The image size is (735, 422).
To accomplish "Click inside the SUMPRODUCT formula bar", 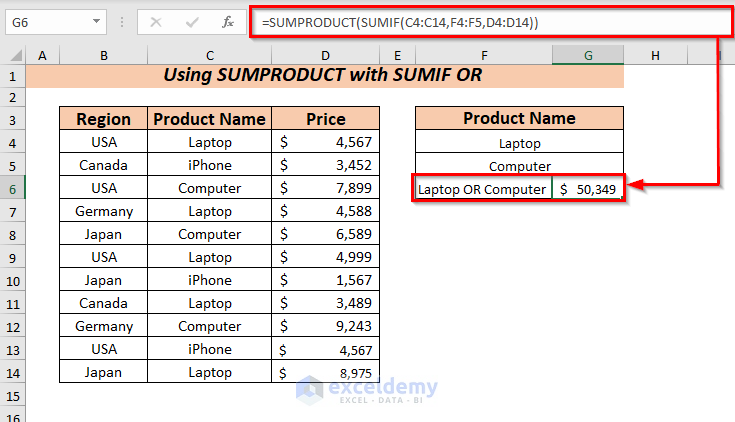I will point(480,21).
